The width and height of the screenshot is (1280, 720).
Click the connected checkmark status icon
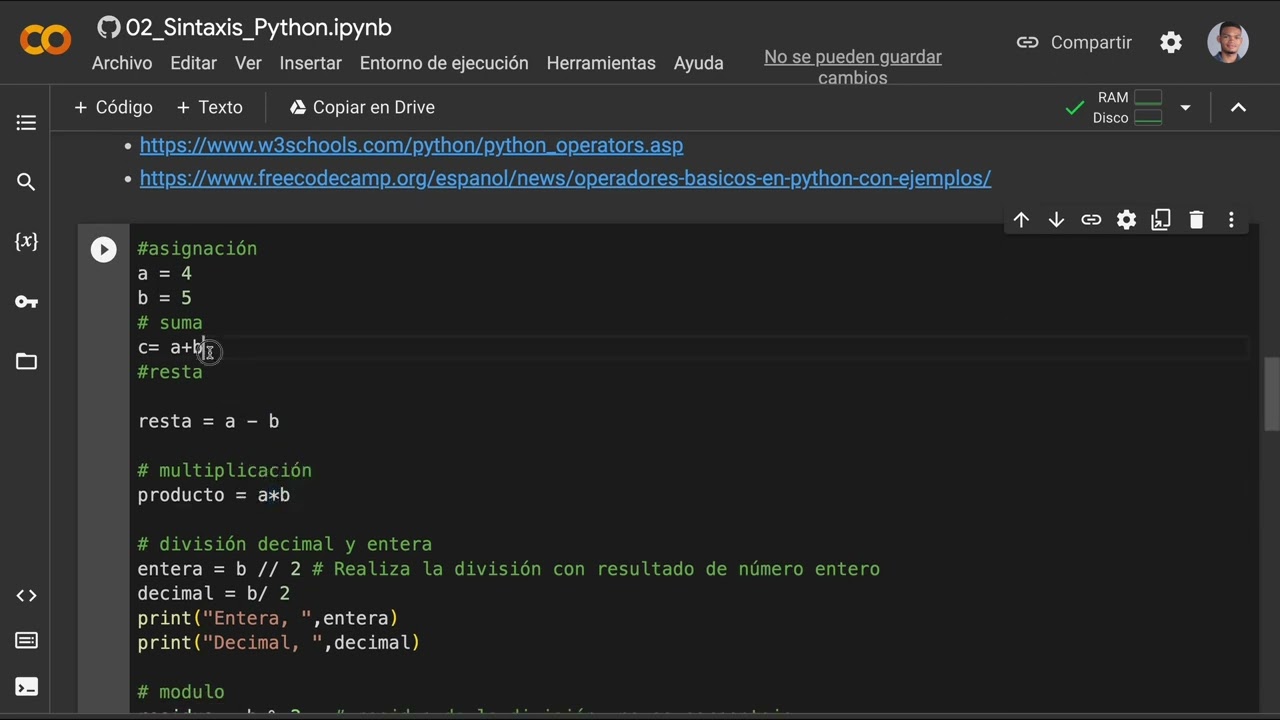[1075, 107]
